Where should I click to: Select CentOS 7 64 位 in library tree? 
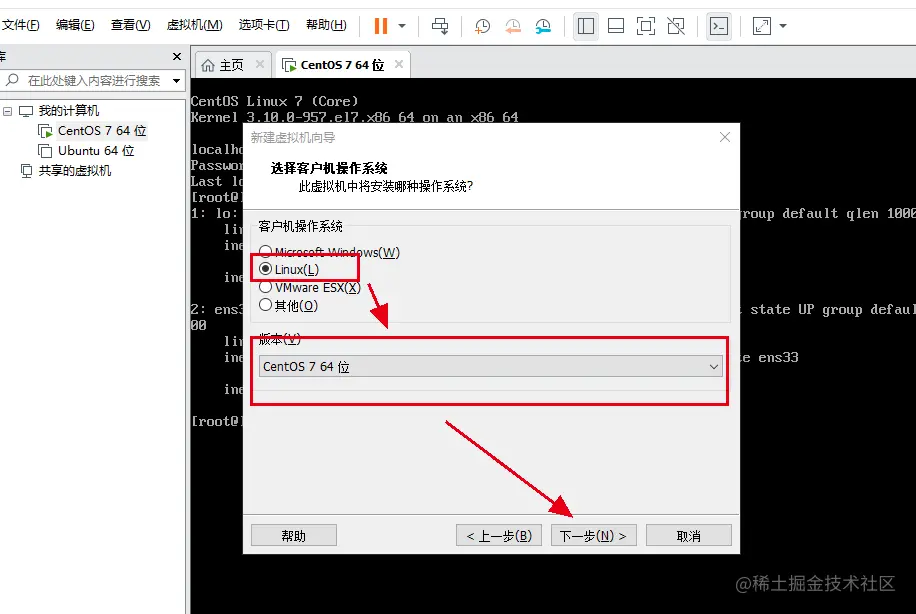click(102, 131)
